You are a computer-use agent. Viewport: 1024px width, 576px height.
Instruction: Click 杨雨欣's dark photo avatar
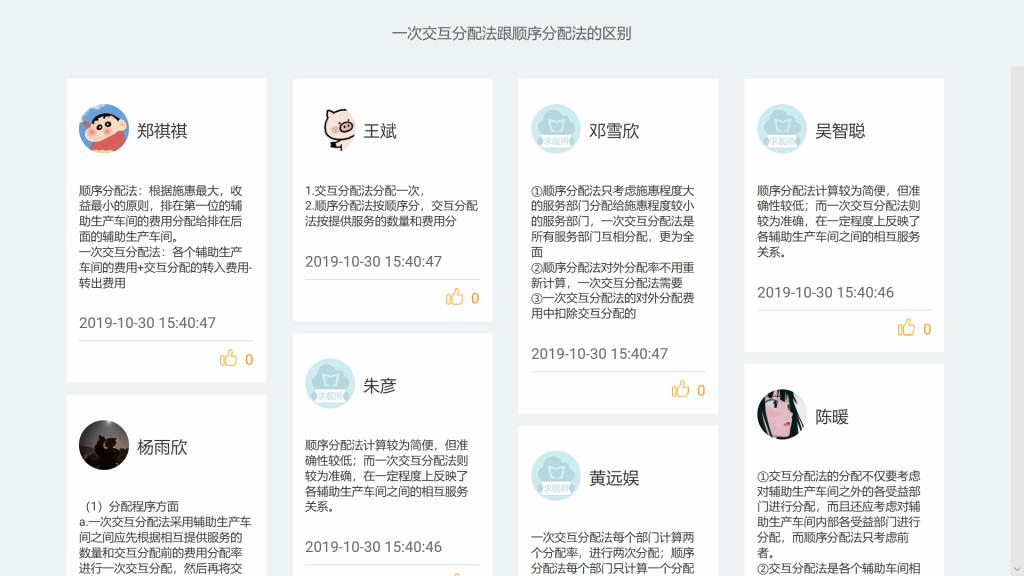[104, 445]
